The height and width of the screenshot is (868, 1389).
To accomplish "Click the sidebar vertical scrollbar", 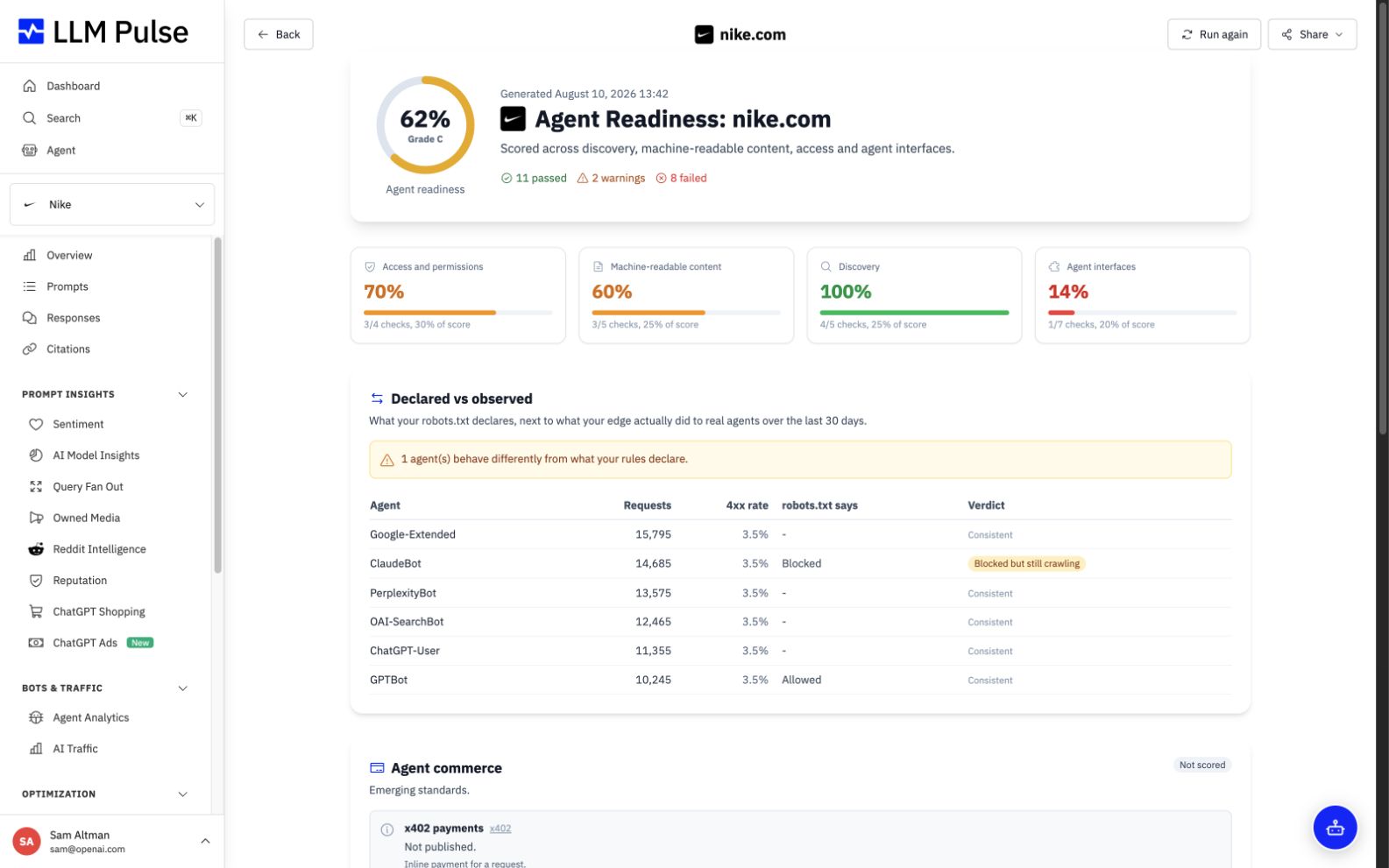I will click(217, 405).
